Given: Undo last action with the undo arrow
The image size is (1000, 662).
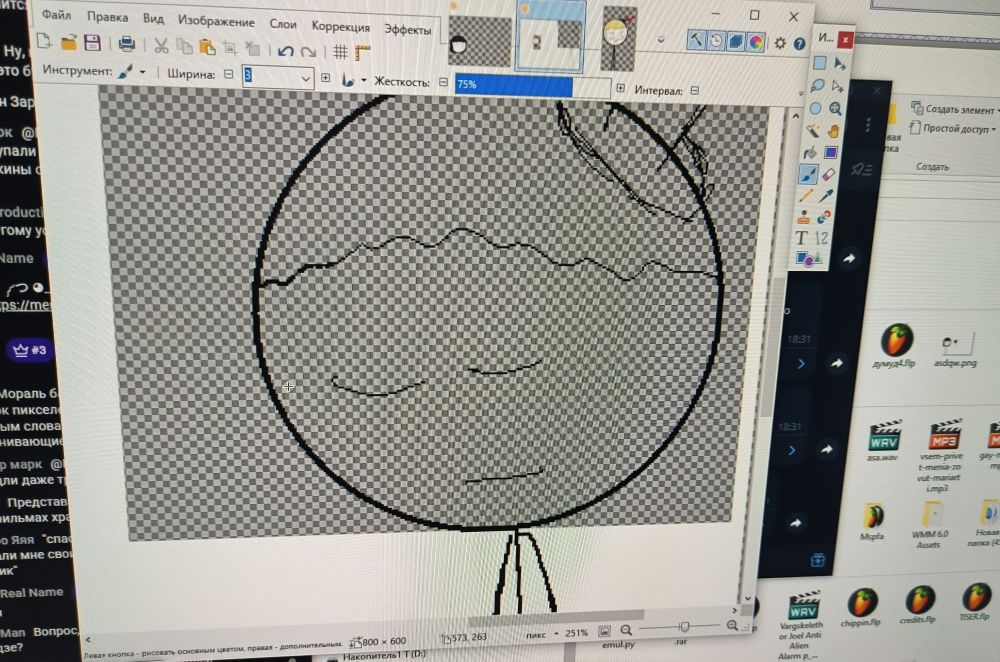Looking at the screenshot, I should (285, 50).
